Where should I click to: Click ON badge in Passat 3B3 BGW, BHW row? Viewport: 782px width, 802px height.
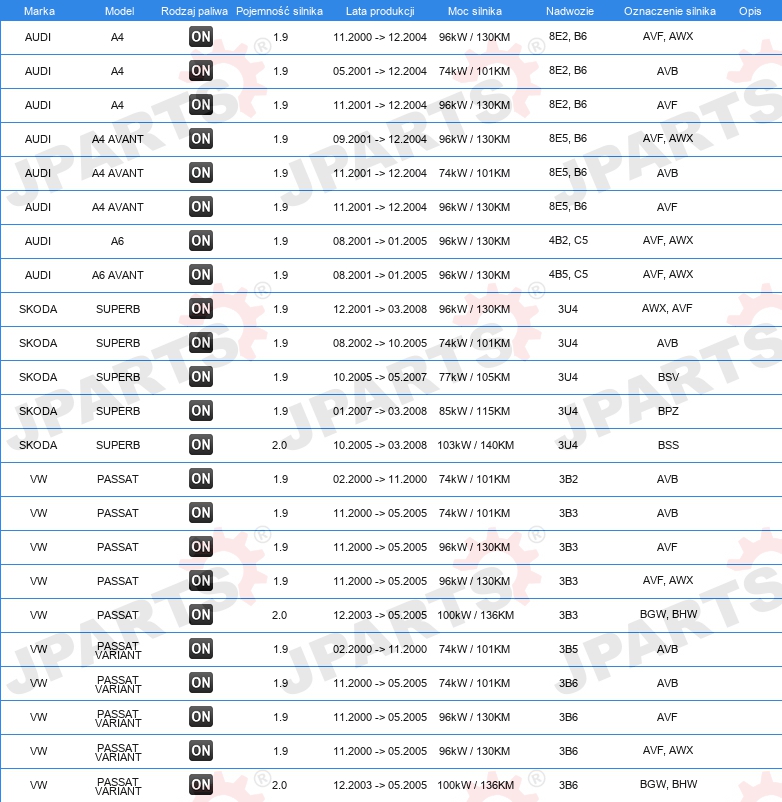coord(200,615)
